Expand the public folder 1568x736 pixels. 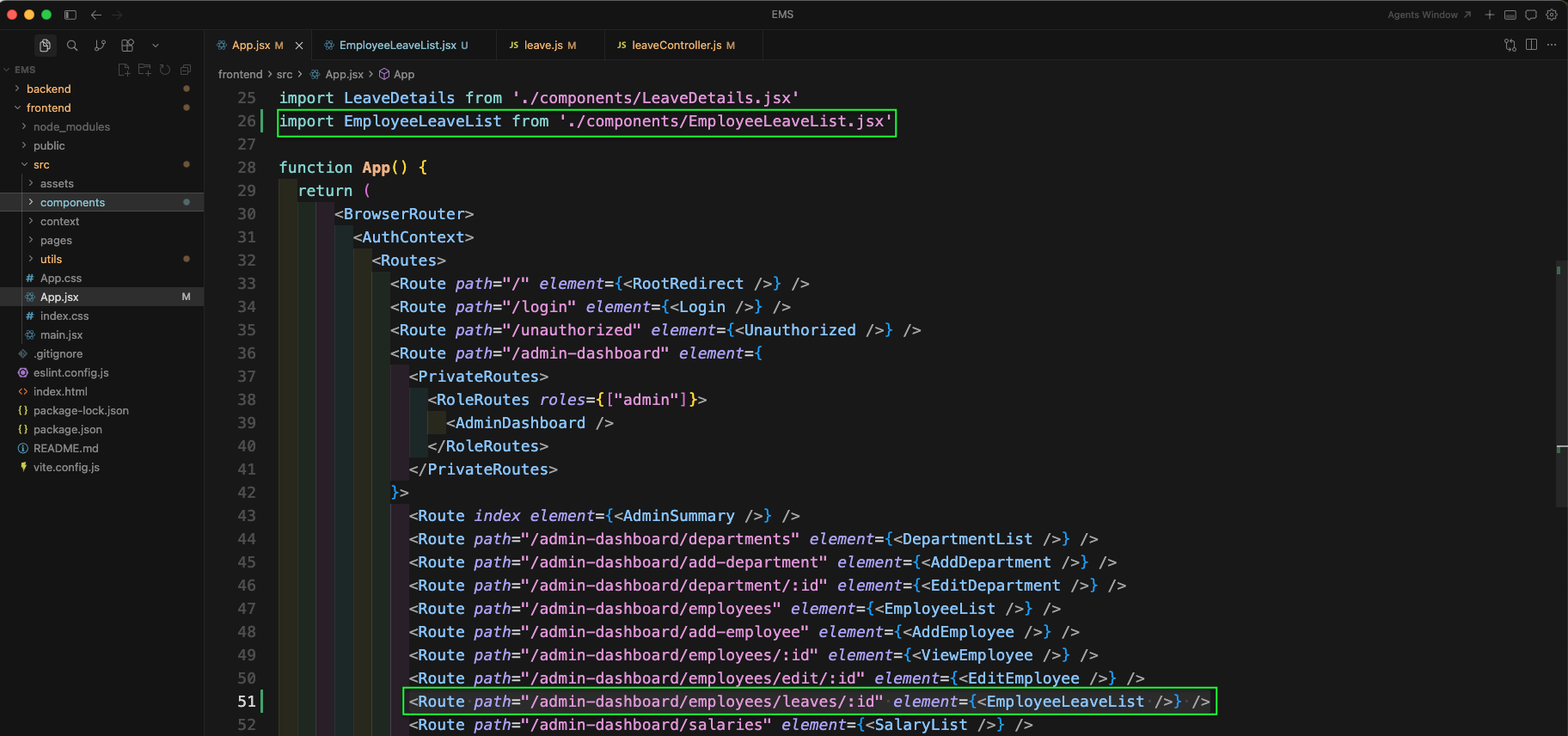[101, 145]
